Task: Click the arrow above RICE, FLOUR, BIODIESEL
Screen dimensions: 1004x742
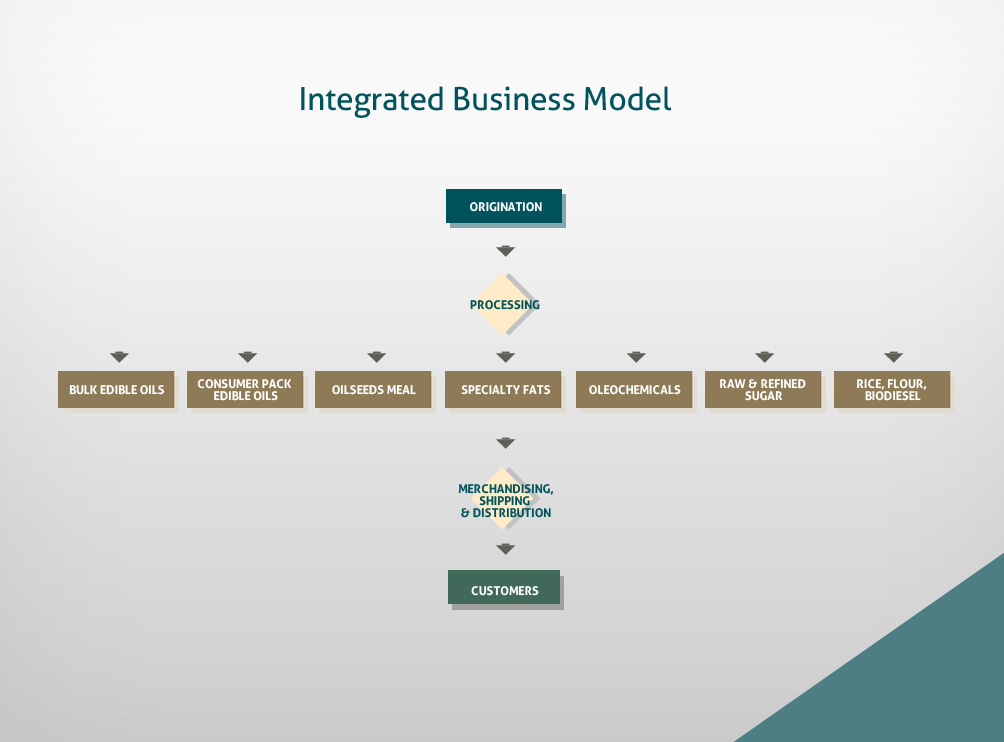Action: pyautogui.click(x=893, y=357)
